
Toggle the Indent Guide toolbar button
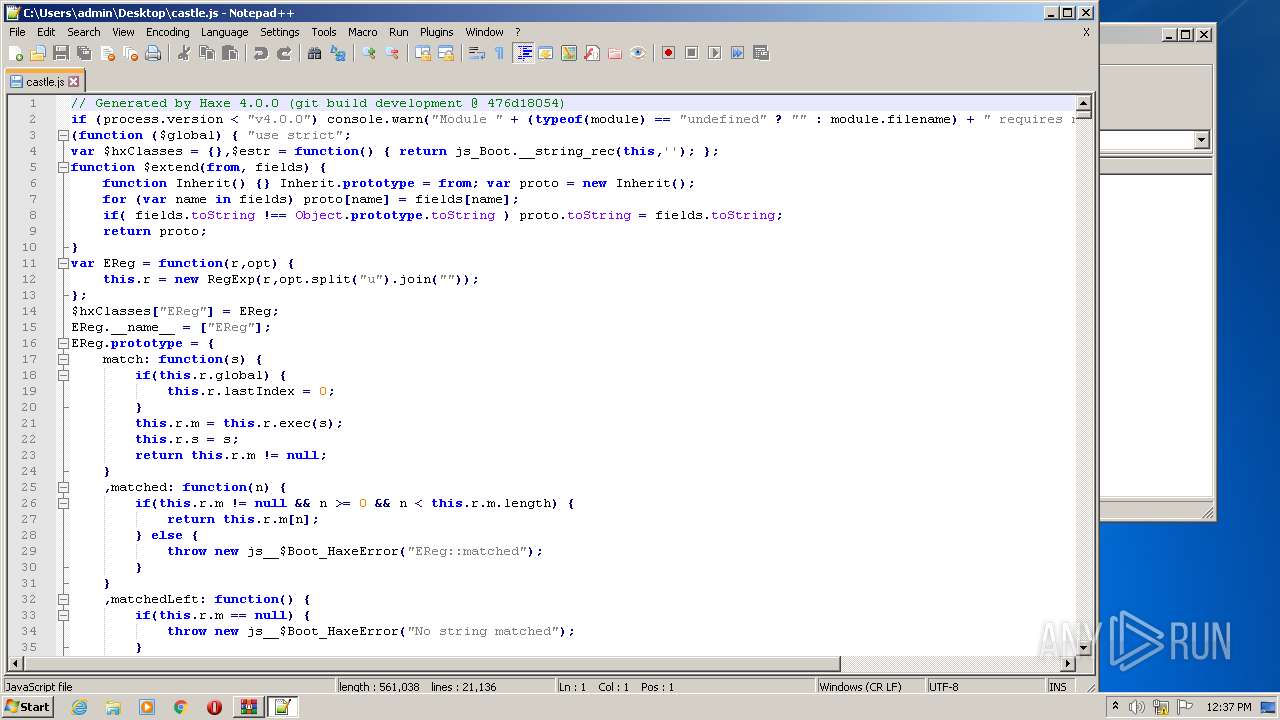pyautogui.click(x=523, y=53)
